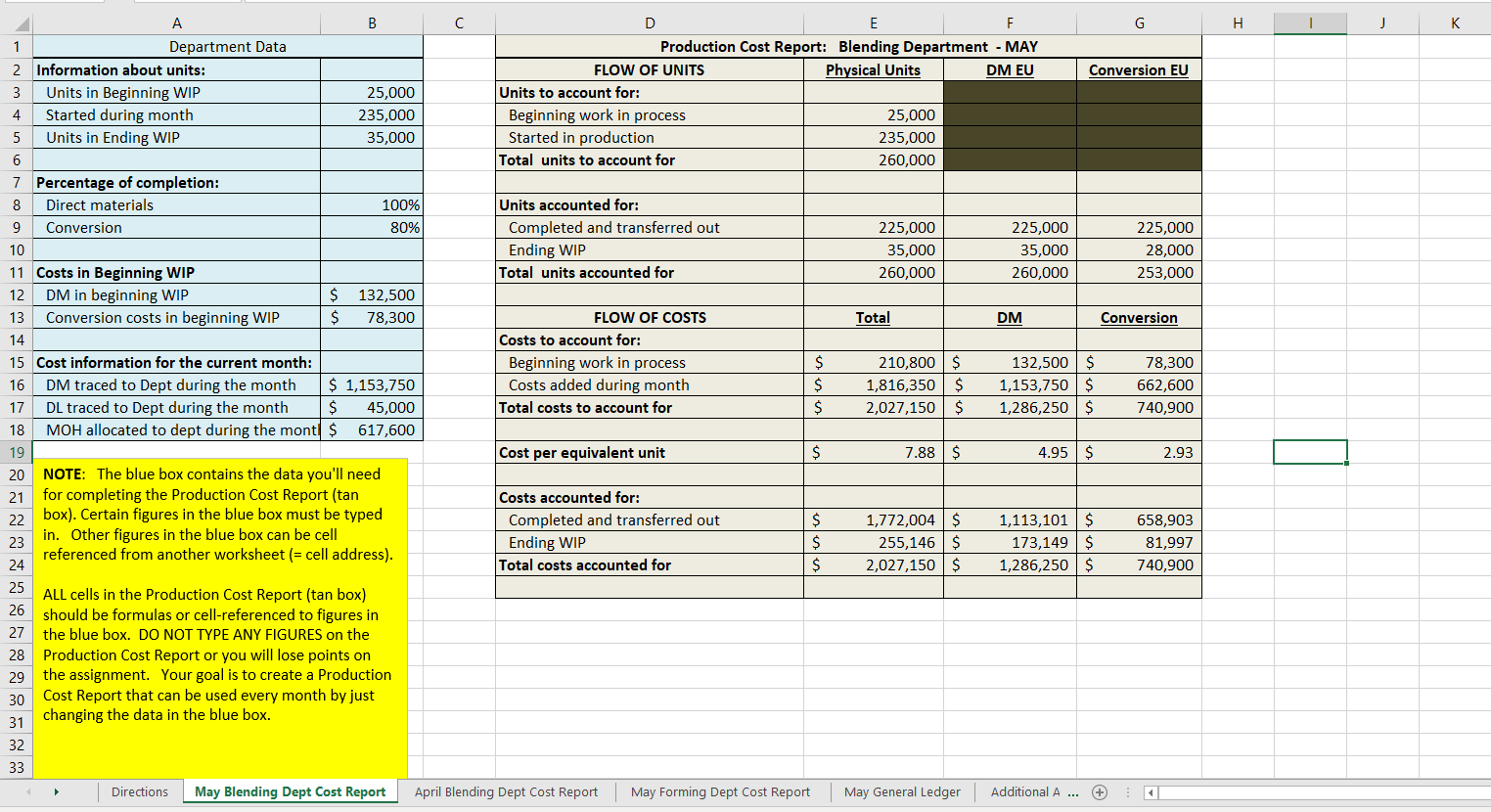The width and height of the screenshot is (1491, 812).
Task: Click the previous sheet navigation arrow
Action: [28, 792]
